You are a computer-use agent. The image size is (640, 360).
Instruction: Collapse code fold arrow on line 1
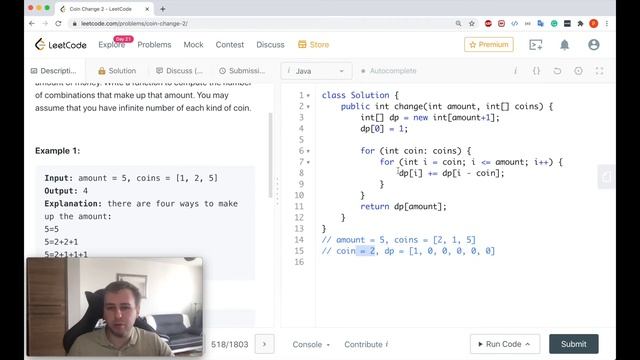pyautogui.click(x=308, y=96)
